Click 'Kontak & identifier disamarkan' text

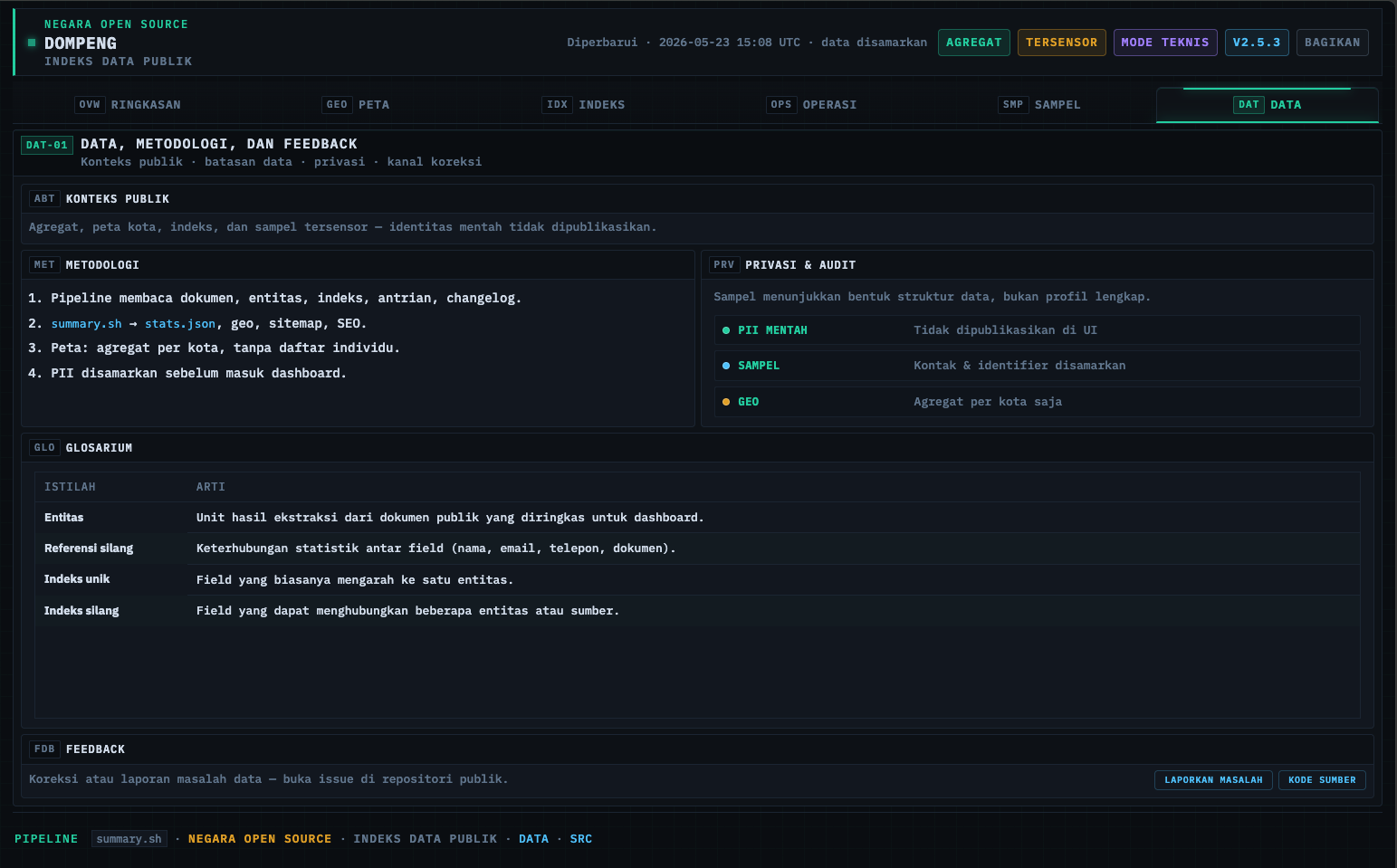(x=1019, y=366)
